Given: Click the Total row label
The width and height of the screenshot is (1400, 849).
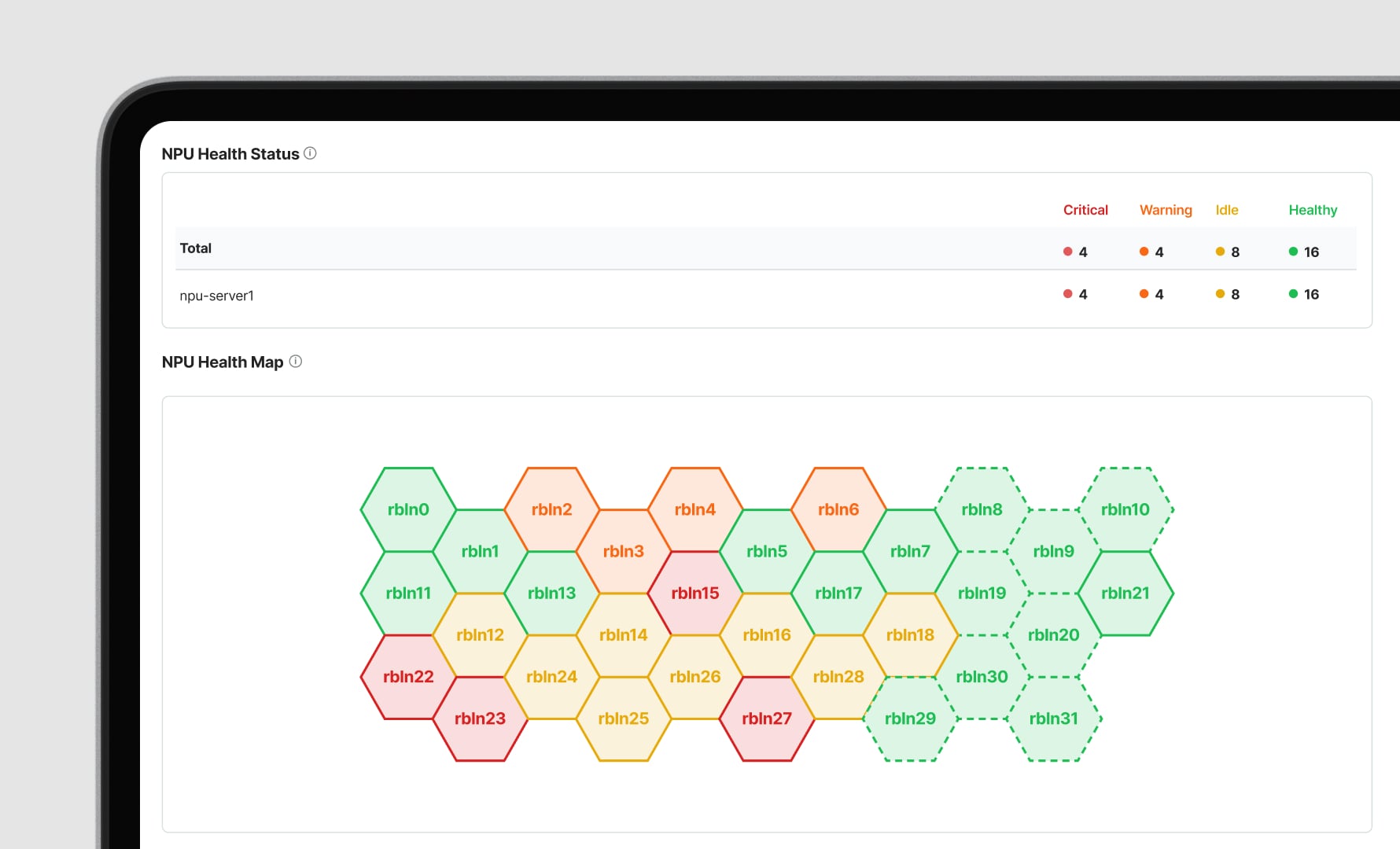Looking at the screenshot, I should click(x=195, y=248).
